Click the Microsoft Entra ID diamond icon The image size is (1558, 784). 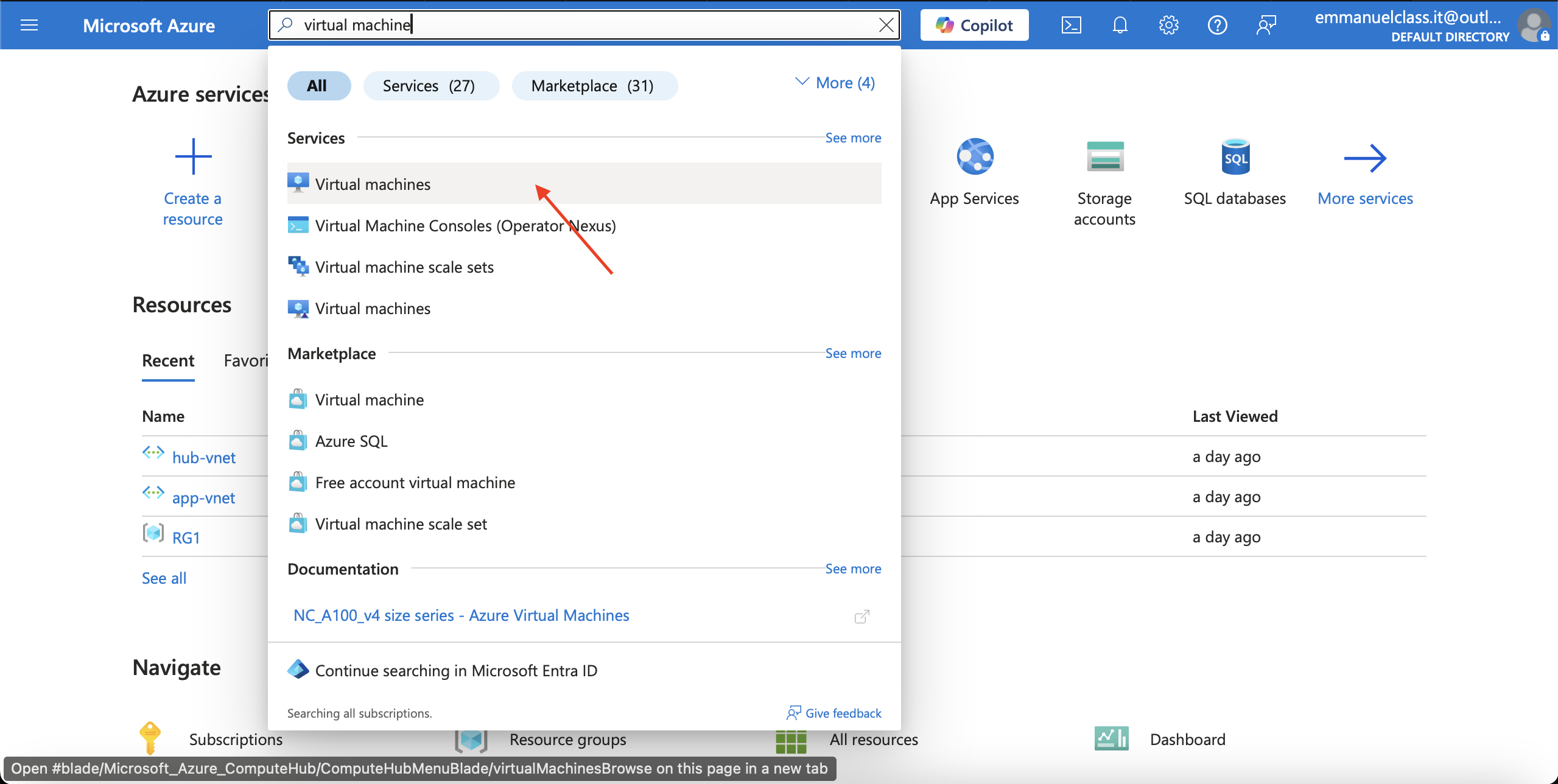tap(298, 670)
